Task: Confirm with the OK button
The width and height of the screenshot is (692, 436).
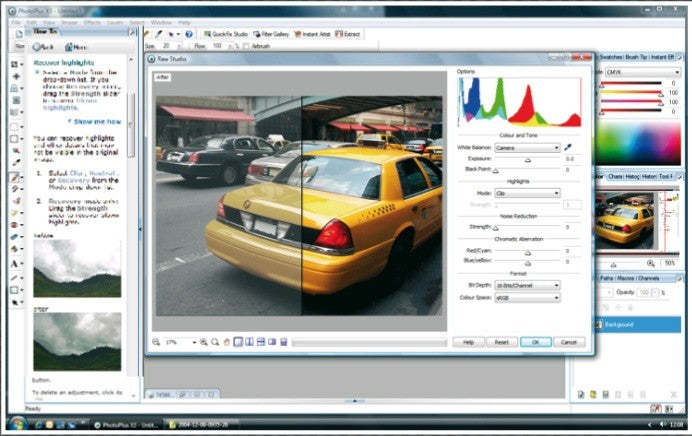Action: point(535,342)
